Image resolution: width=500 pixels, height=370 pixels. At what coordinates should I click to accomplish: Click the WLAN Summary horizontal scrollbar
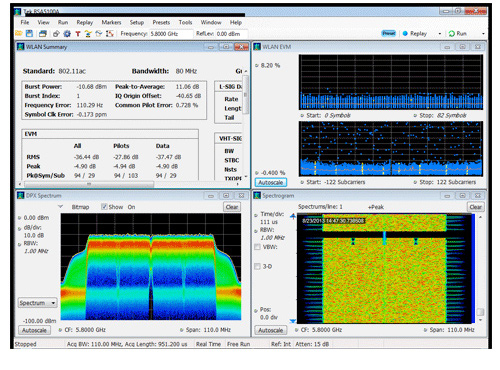click(x=132, y=184)
